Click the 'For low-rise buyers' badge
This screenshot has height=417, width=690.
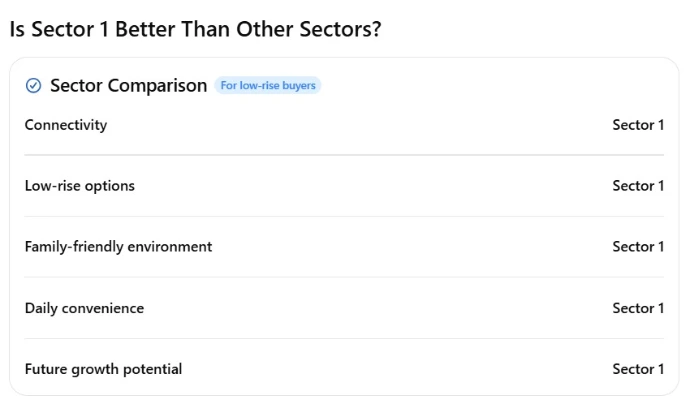click(x=268, y=85)
